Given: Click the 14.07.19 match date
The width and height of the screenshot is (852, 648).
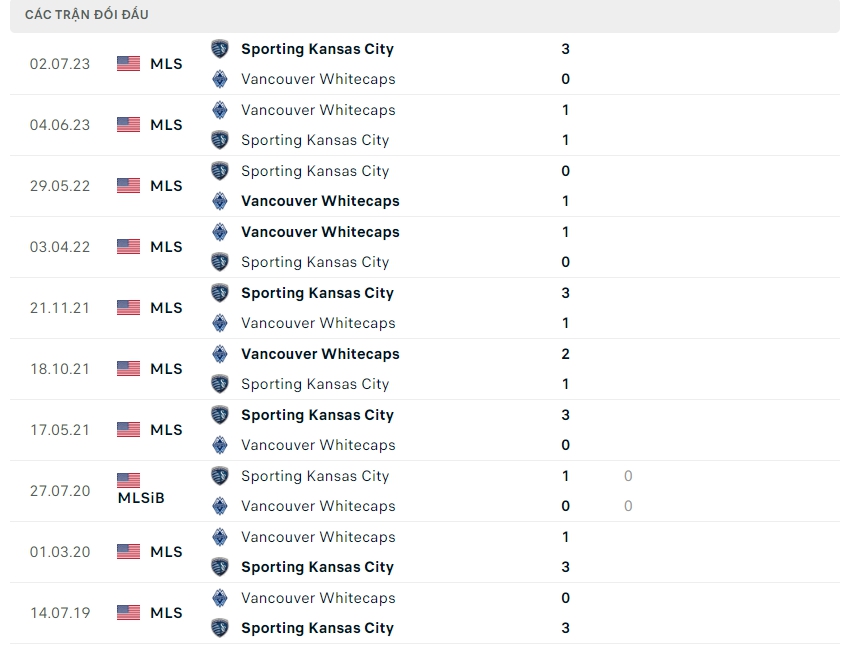Looking at the screenshot, I should (60, 613).
